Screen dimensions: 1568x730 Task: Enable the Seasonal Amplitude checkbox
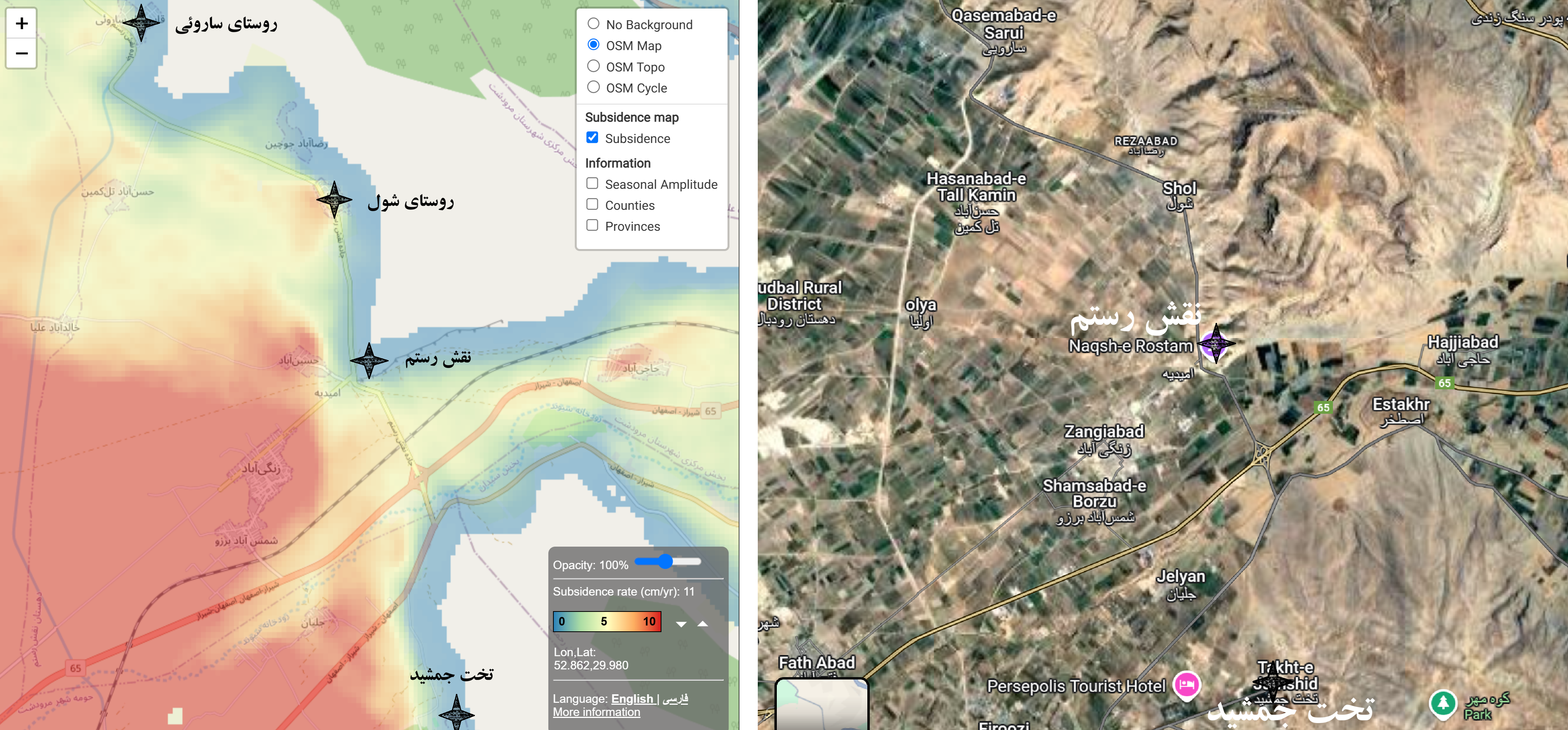[x=592, y=183]
